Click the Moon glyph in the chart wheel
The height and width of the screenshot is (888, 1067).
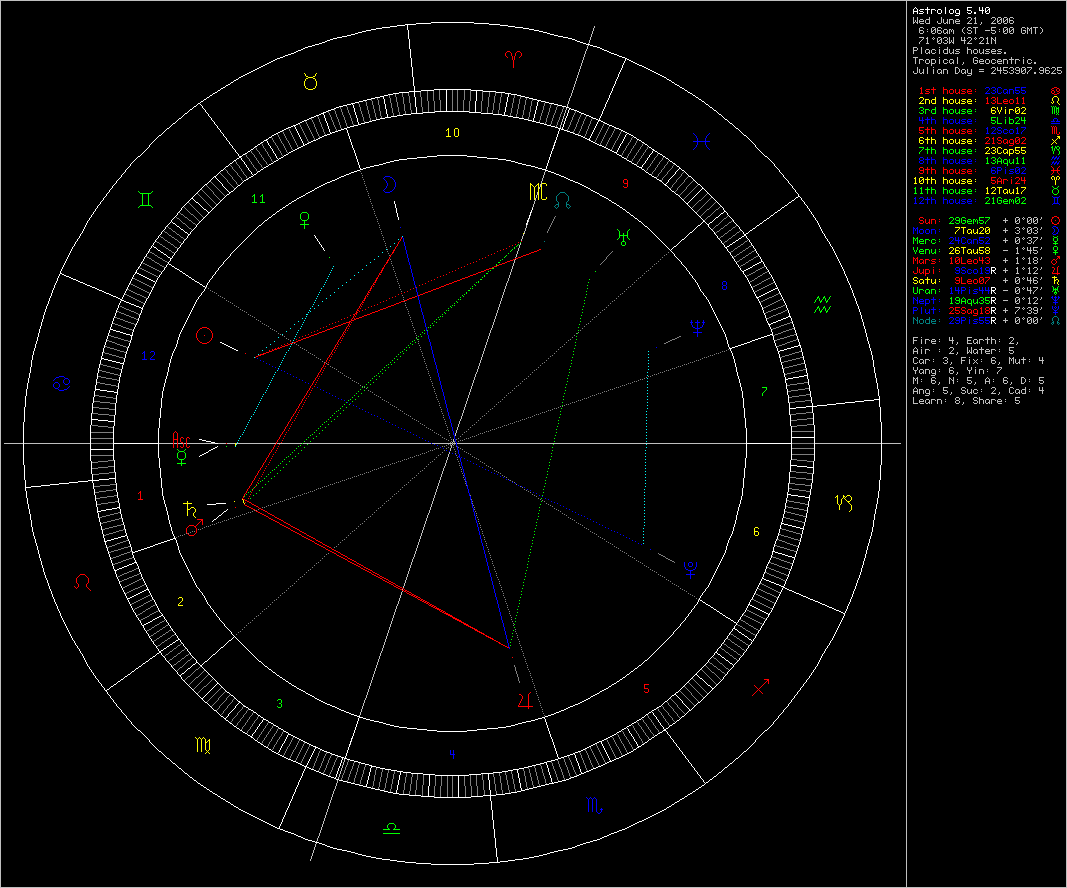387,184
